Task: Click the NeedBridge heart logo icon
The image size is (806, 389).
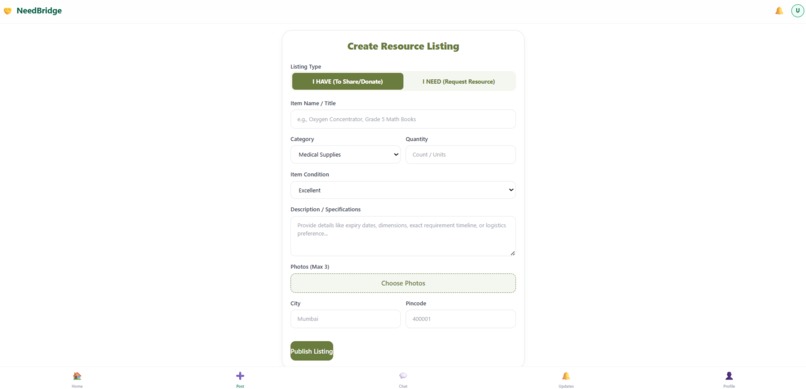Action: click(7, 11)
